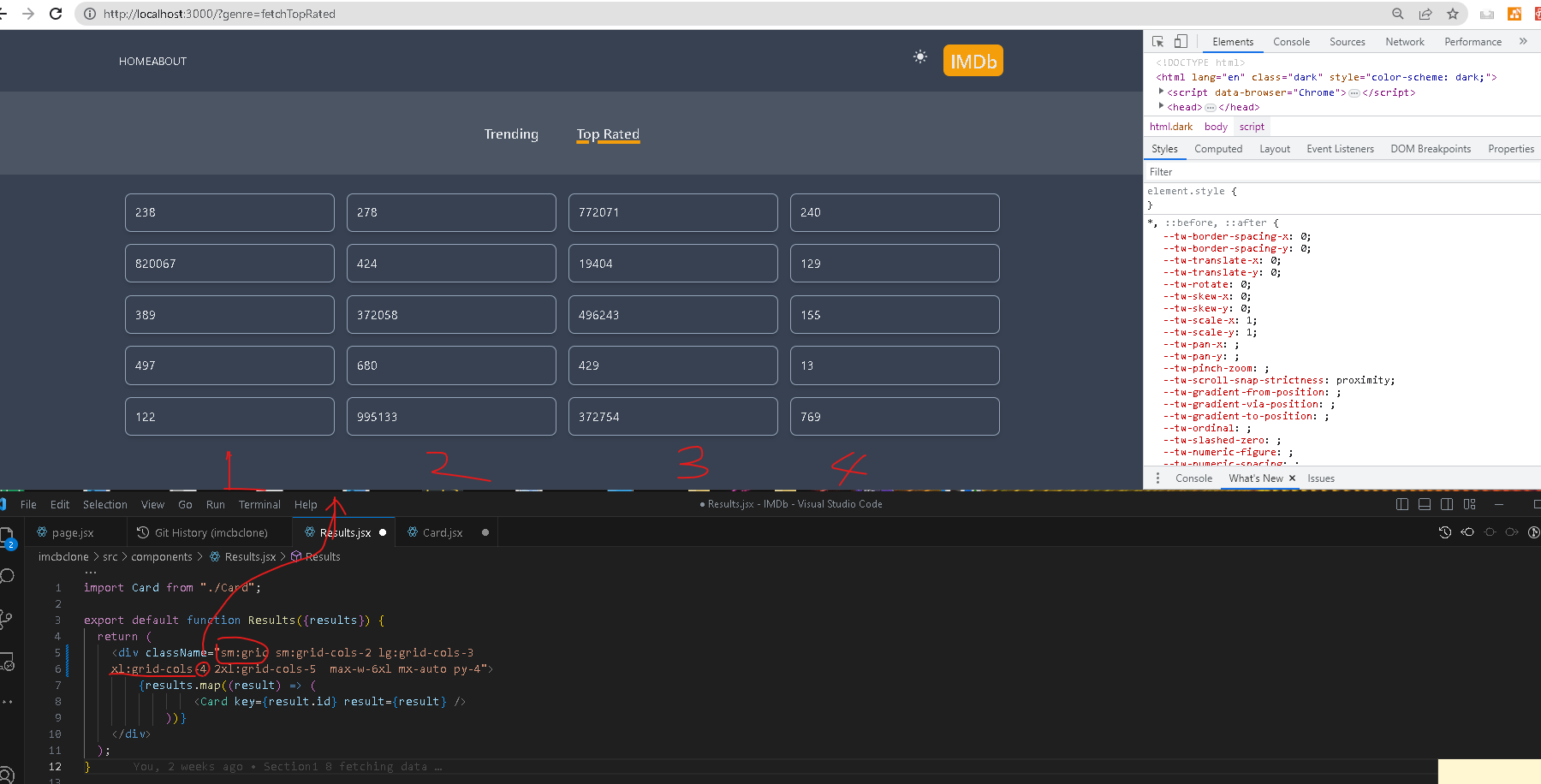Close the What's New drawer tab
Viewport: 1541px width, 784px height.
1292,478
